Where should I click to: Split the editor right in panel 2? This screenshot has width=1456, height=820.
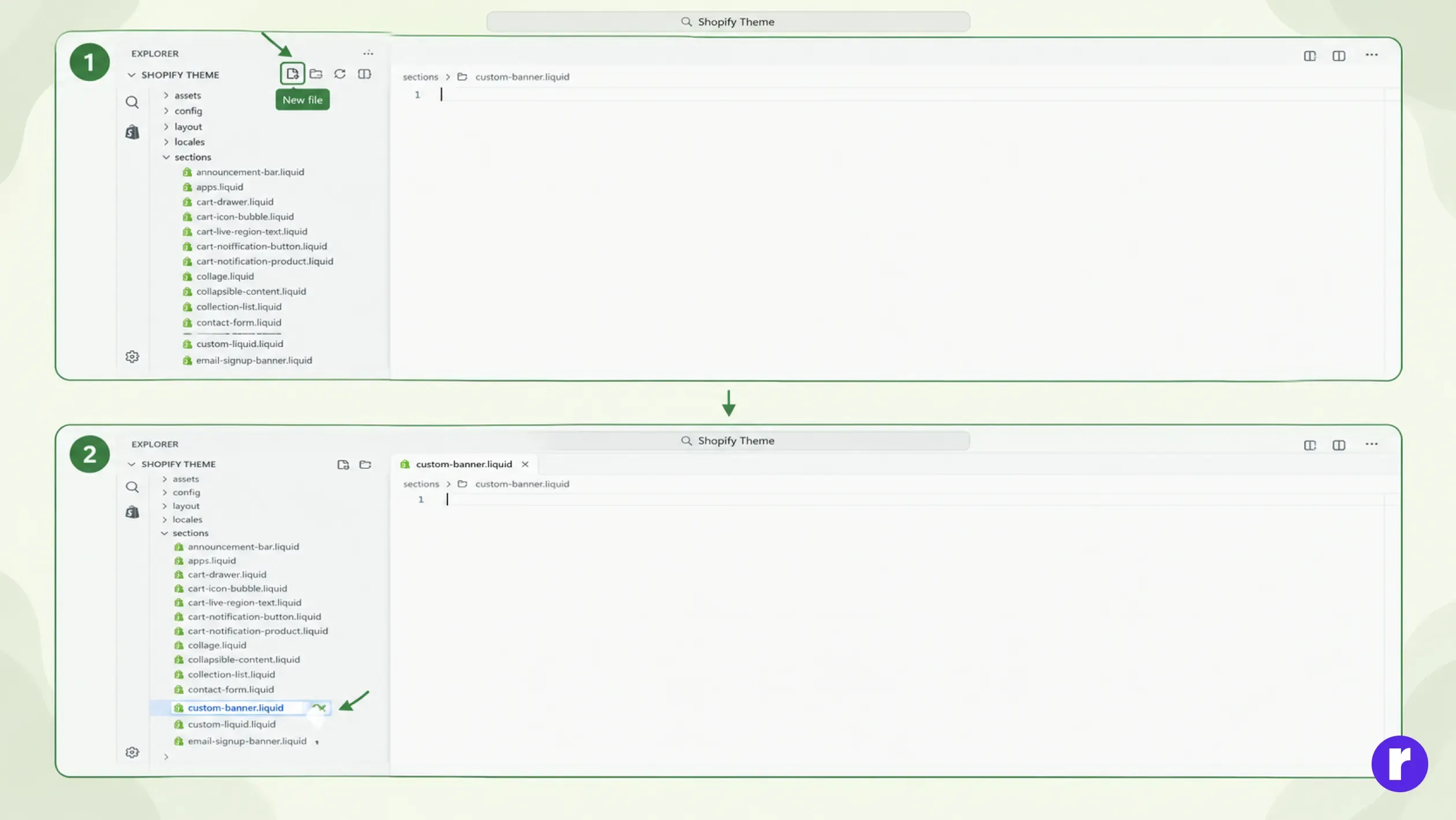[x=1339, y=445]
